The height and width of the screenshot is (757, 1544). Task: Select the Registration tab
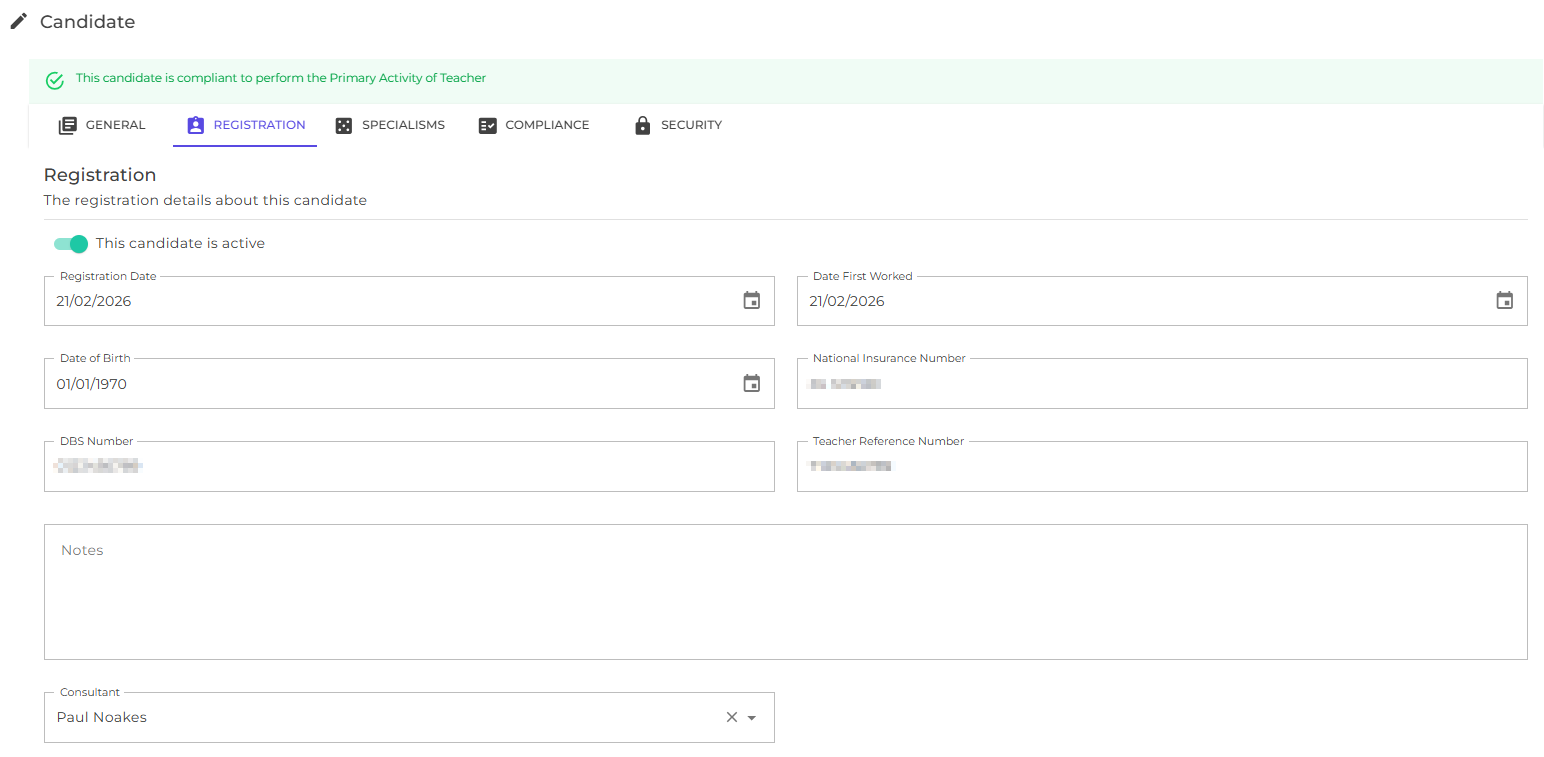tap(245, 125)
